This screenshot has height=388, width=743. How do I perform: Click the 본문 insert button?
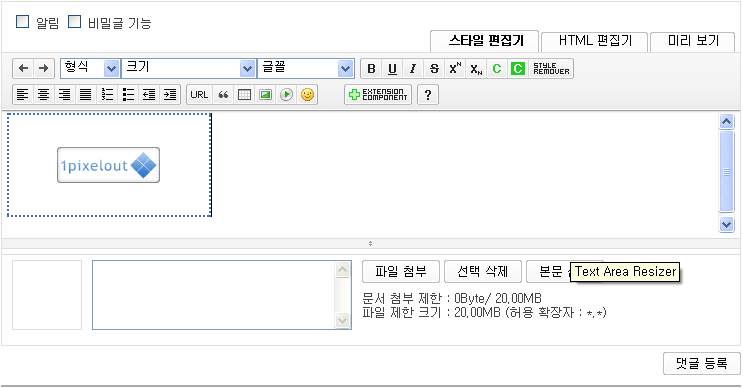pyautogui.click(x=548, y=271)
